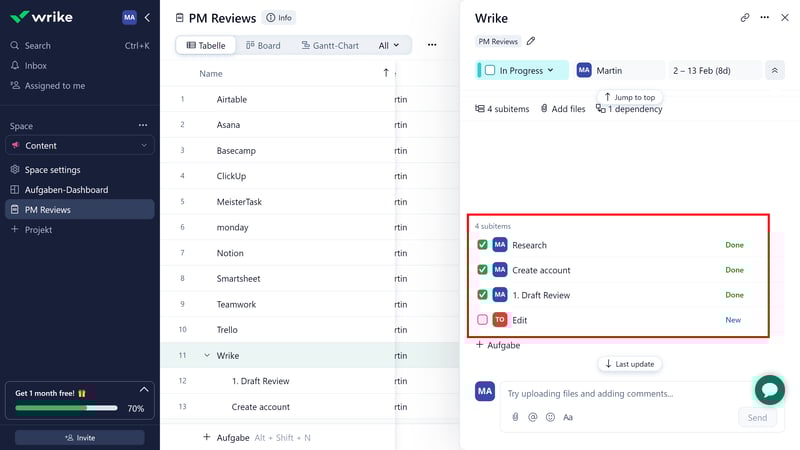The image size is (800, 450).
Task: Edit task location with the pencil icon
Action: 531,41
